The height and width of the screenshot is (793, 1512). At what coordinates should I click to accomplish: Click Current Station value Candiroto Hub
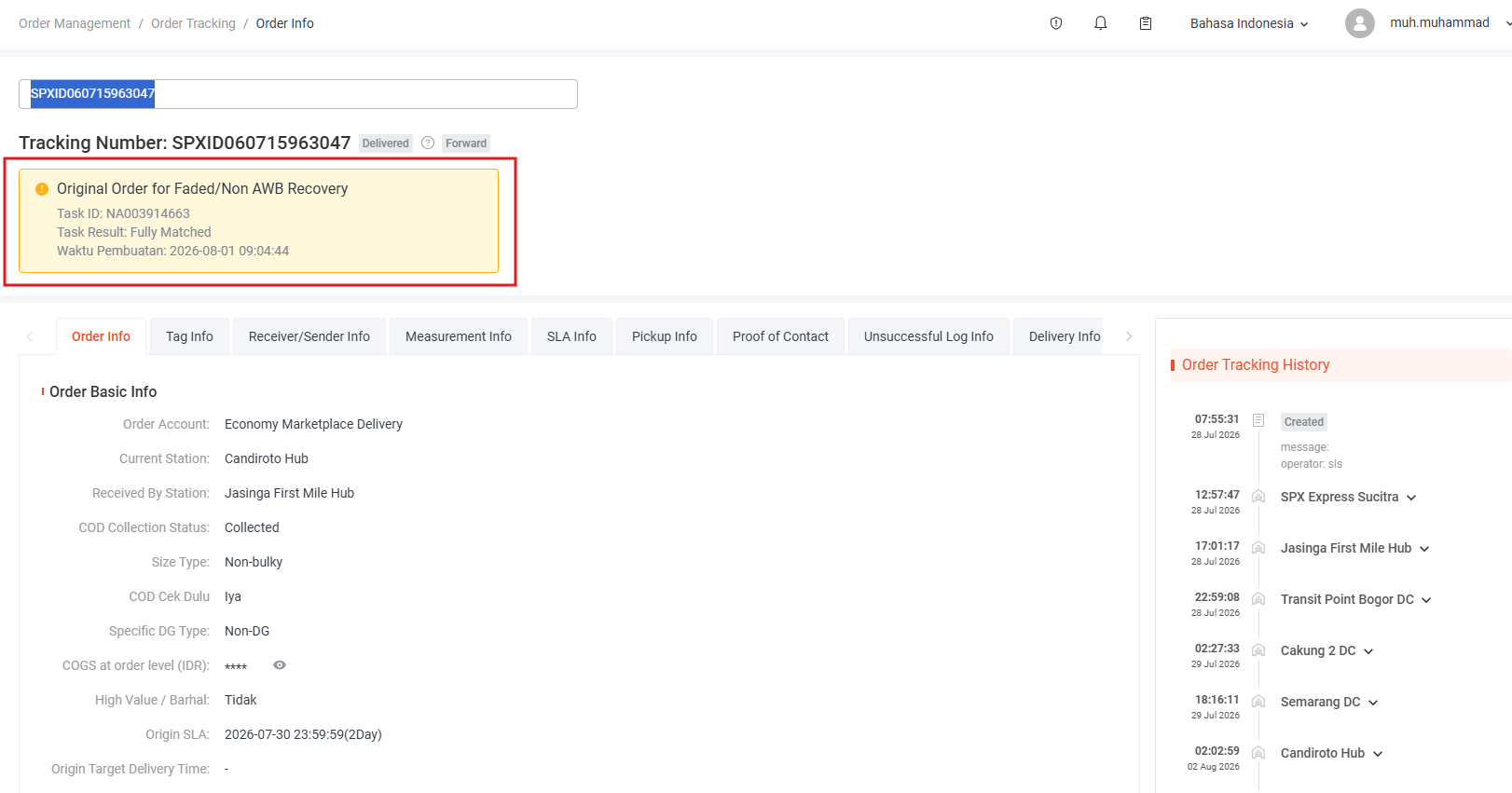pyautogui.click(x=267, y=458)
